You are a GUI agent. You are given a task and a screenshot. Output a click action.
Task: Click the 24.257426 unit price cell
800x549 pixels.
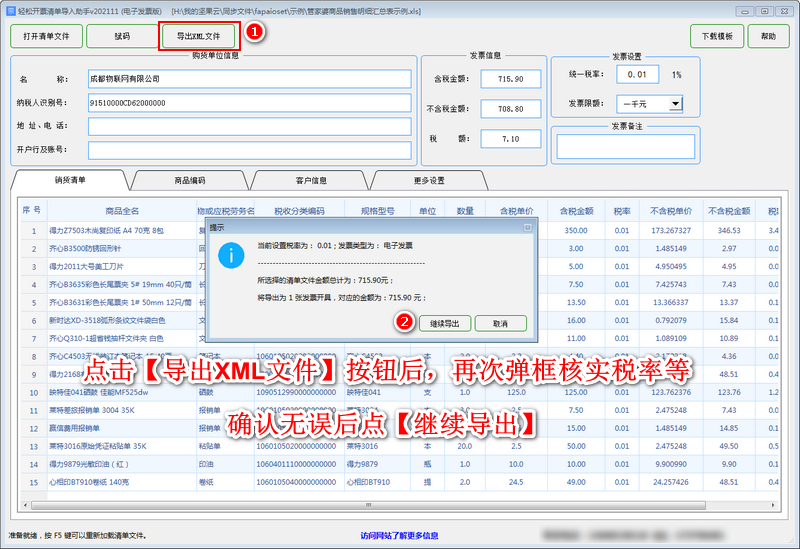pos(671,482)
